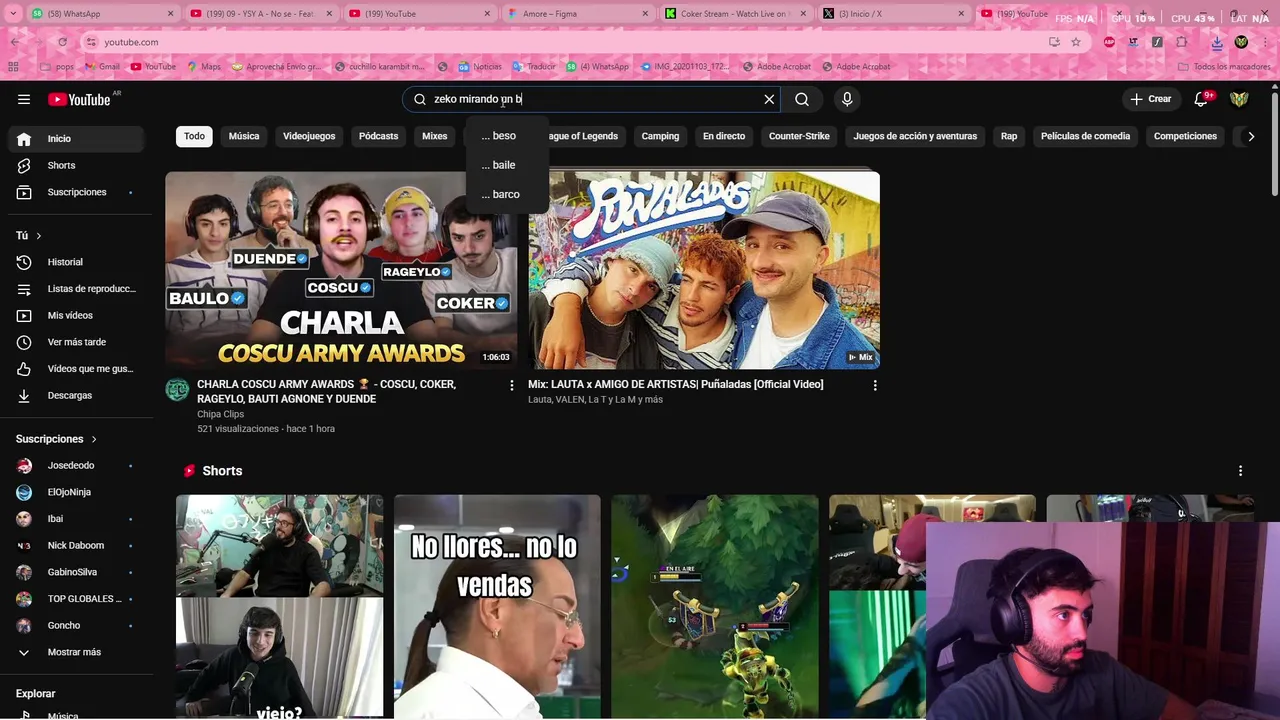Open the Puñaladas mix thumbnail
Image resolution: width=1280 pixels, height=720 pixels.
pyautogui.click(x=704, y=270)
